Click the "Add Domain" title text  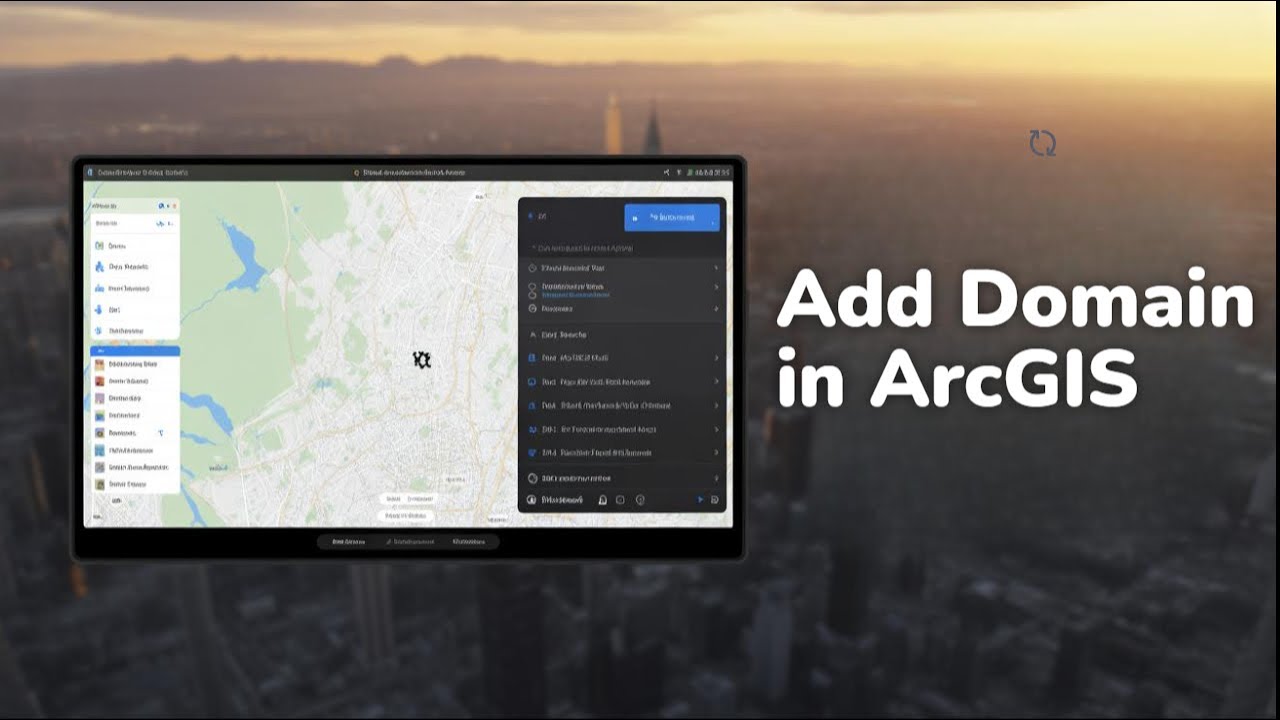point(1015,300)
